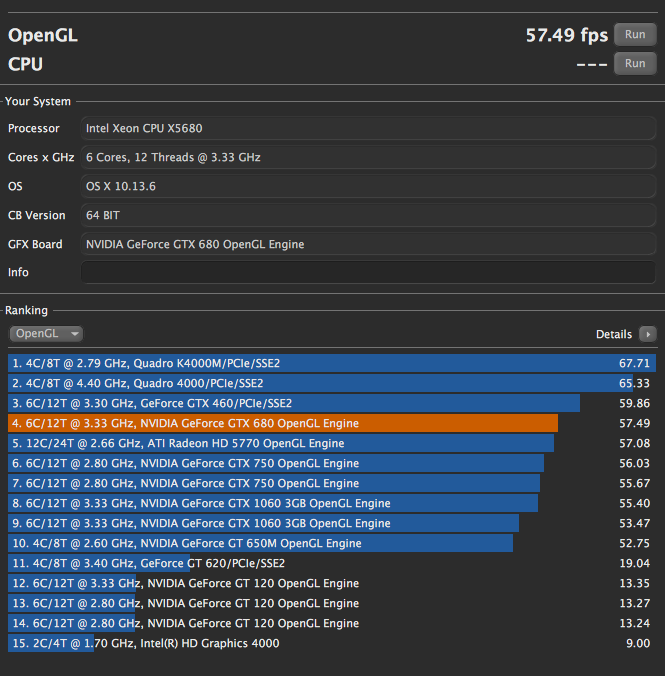Select rank 7 GTX 750 entry
The height and width of the screenshot is (676, 665).
332,483
